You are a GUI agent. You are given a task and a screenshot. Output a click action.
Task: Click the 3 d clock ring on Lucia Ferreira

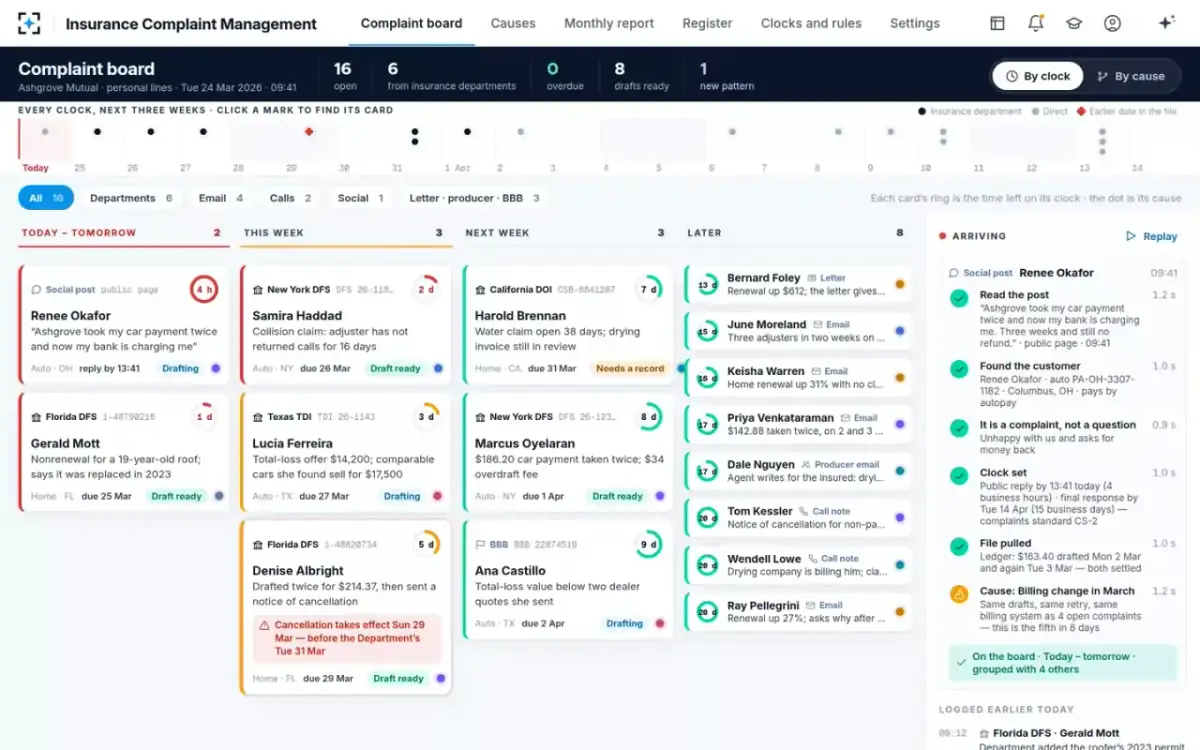click(426, 417)
